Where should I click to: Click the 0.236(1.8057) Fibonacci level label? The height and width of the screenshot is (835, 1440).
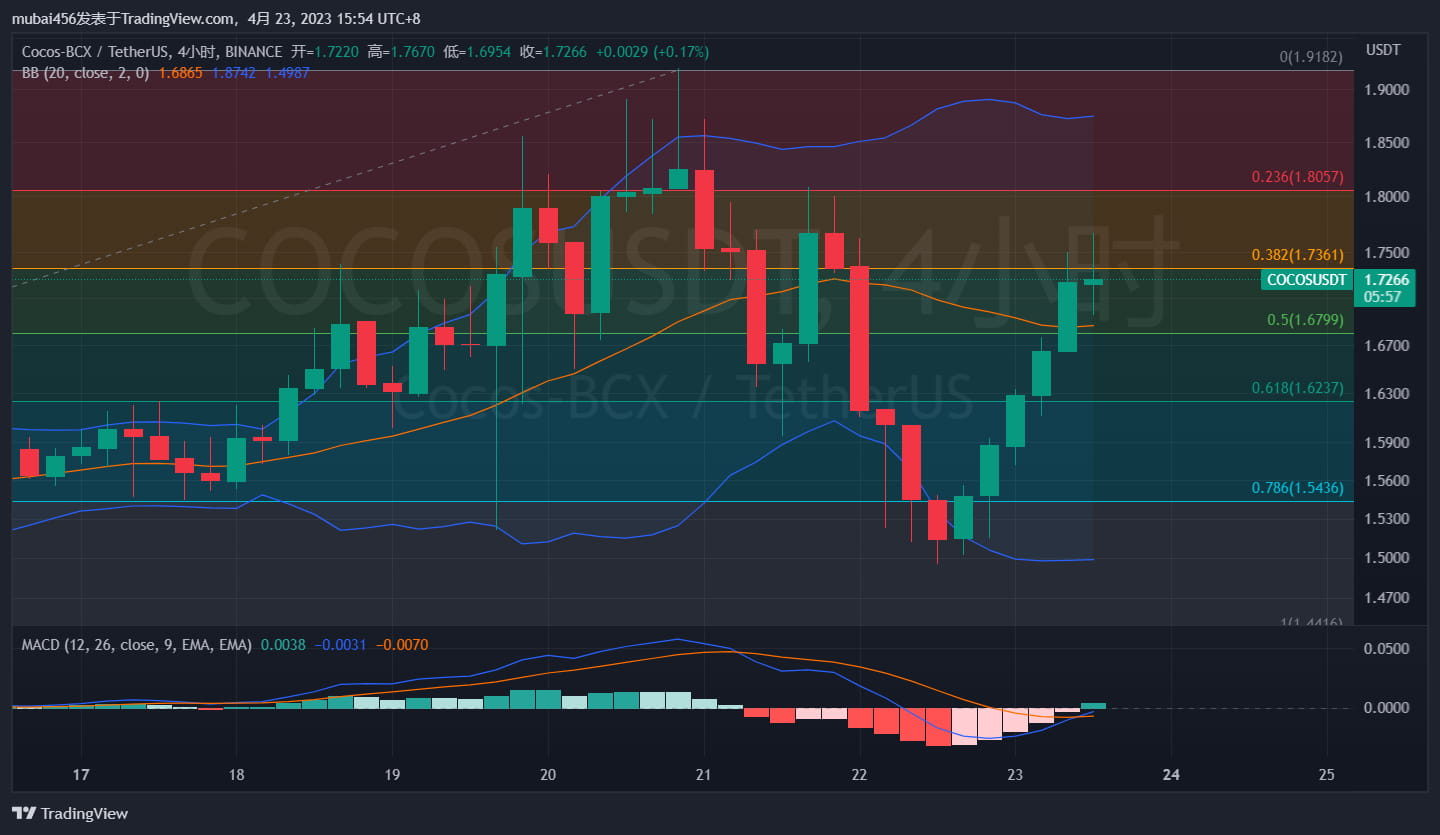click(x=1297, y=177)
